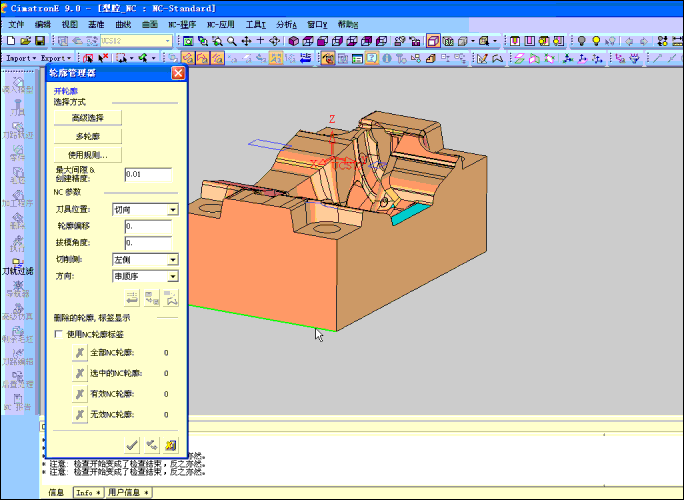This screenshot has height=500, width=684.
Task: Open the 帮助 menu
Action: (348, 24)
